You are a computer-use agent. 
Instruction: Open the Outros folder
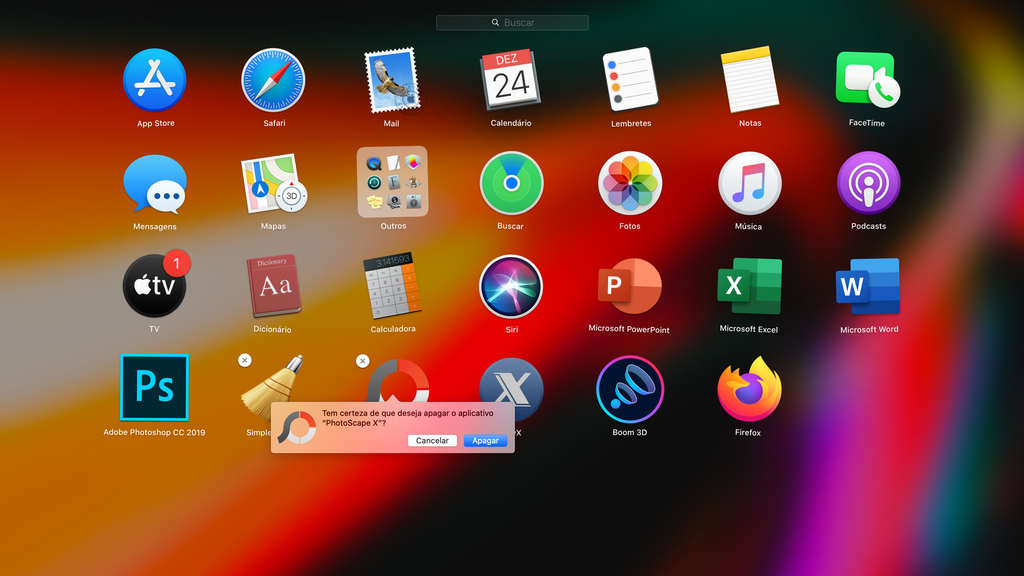(x=392, y=182)
